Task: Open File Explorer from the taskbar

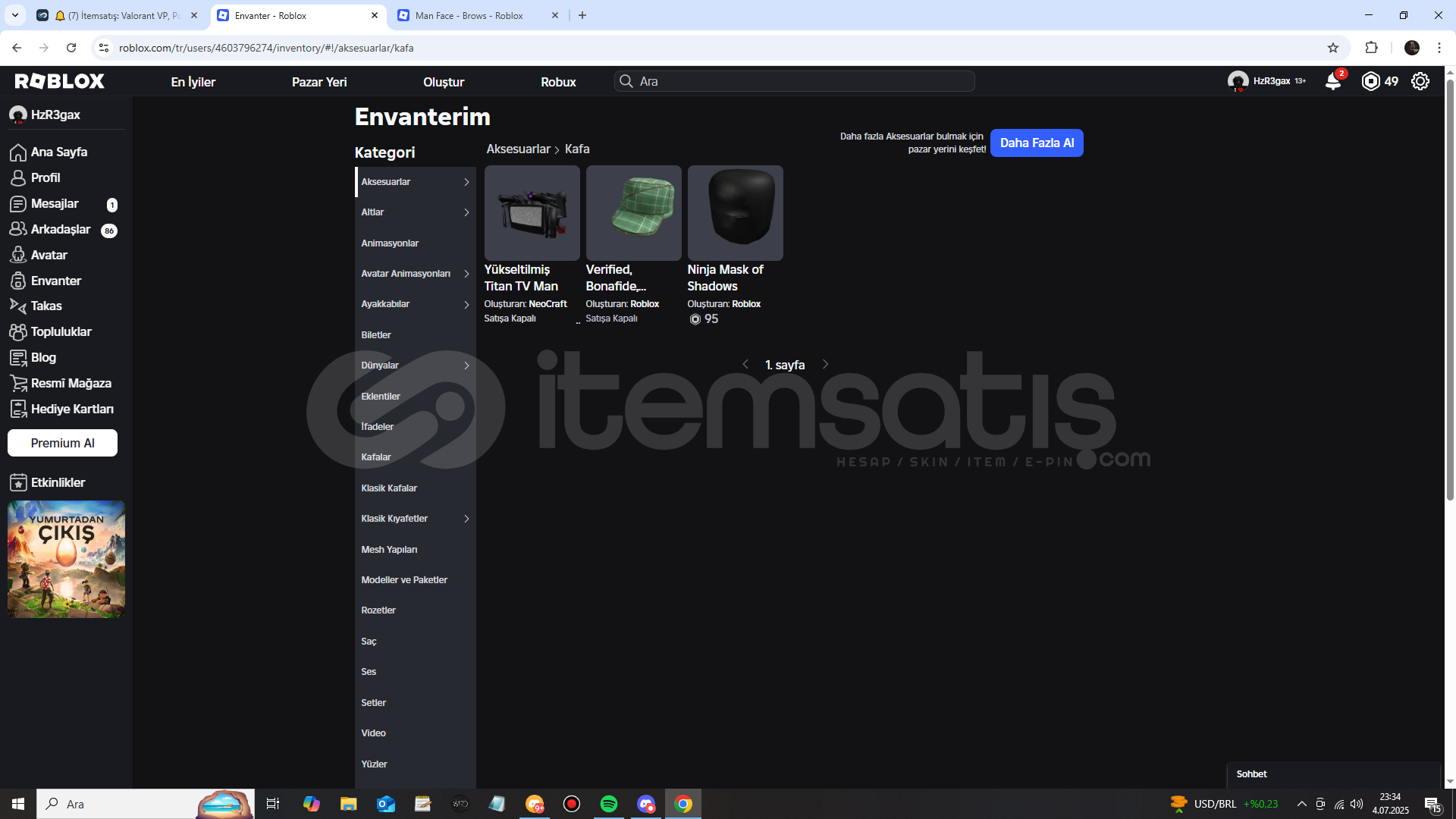Action: point(348,804)
